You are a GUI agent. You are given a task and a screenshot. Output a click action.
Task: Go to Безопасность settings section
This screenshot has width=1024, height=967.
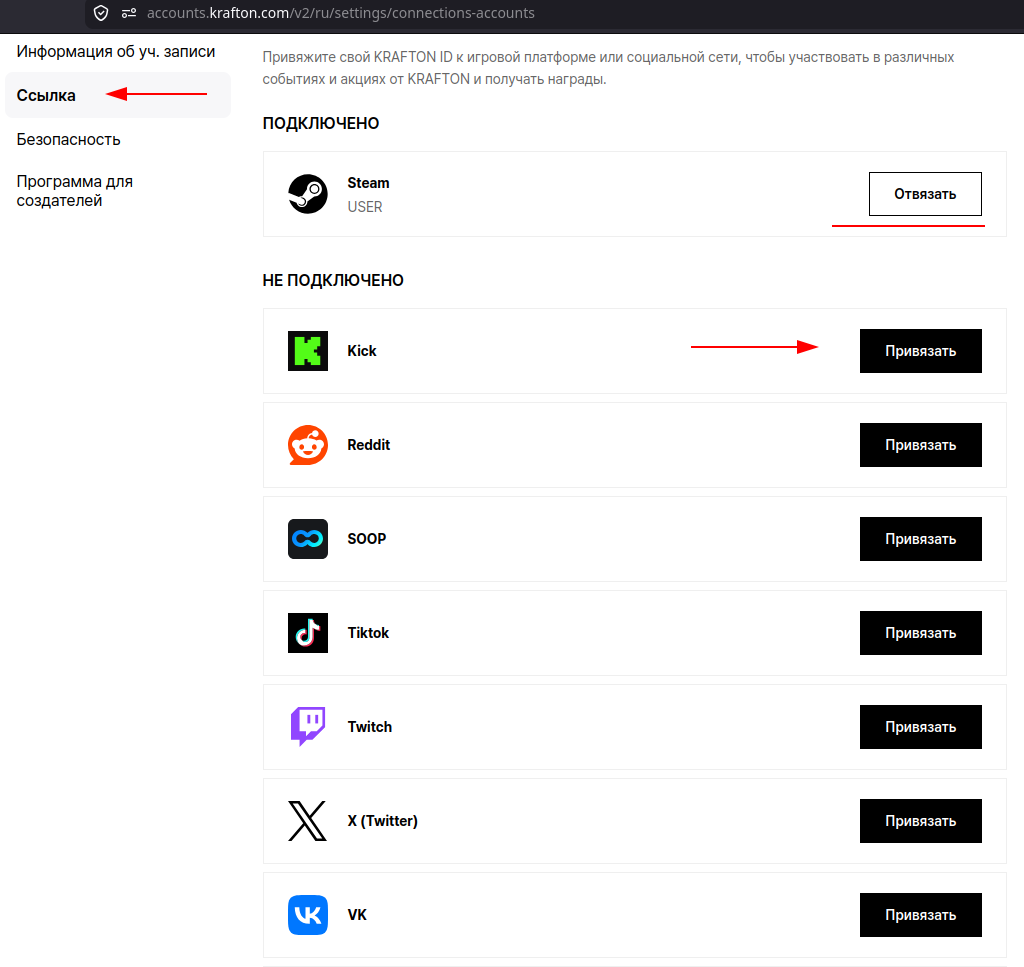[69, 139]
